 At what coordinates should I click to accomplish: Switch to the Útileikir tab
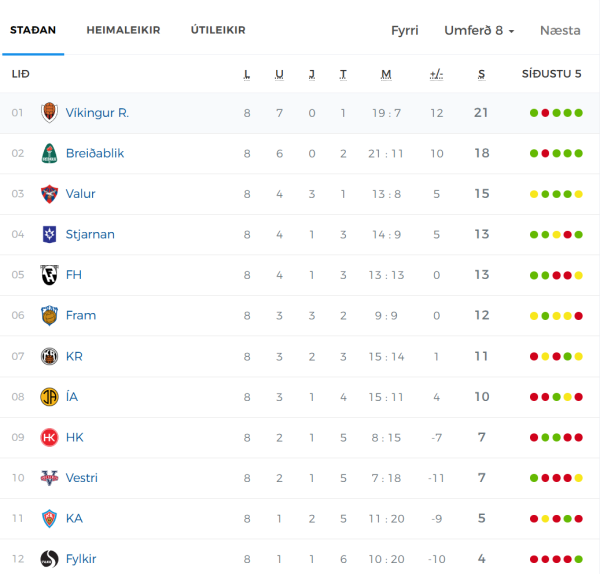(218, 30)
